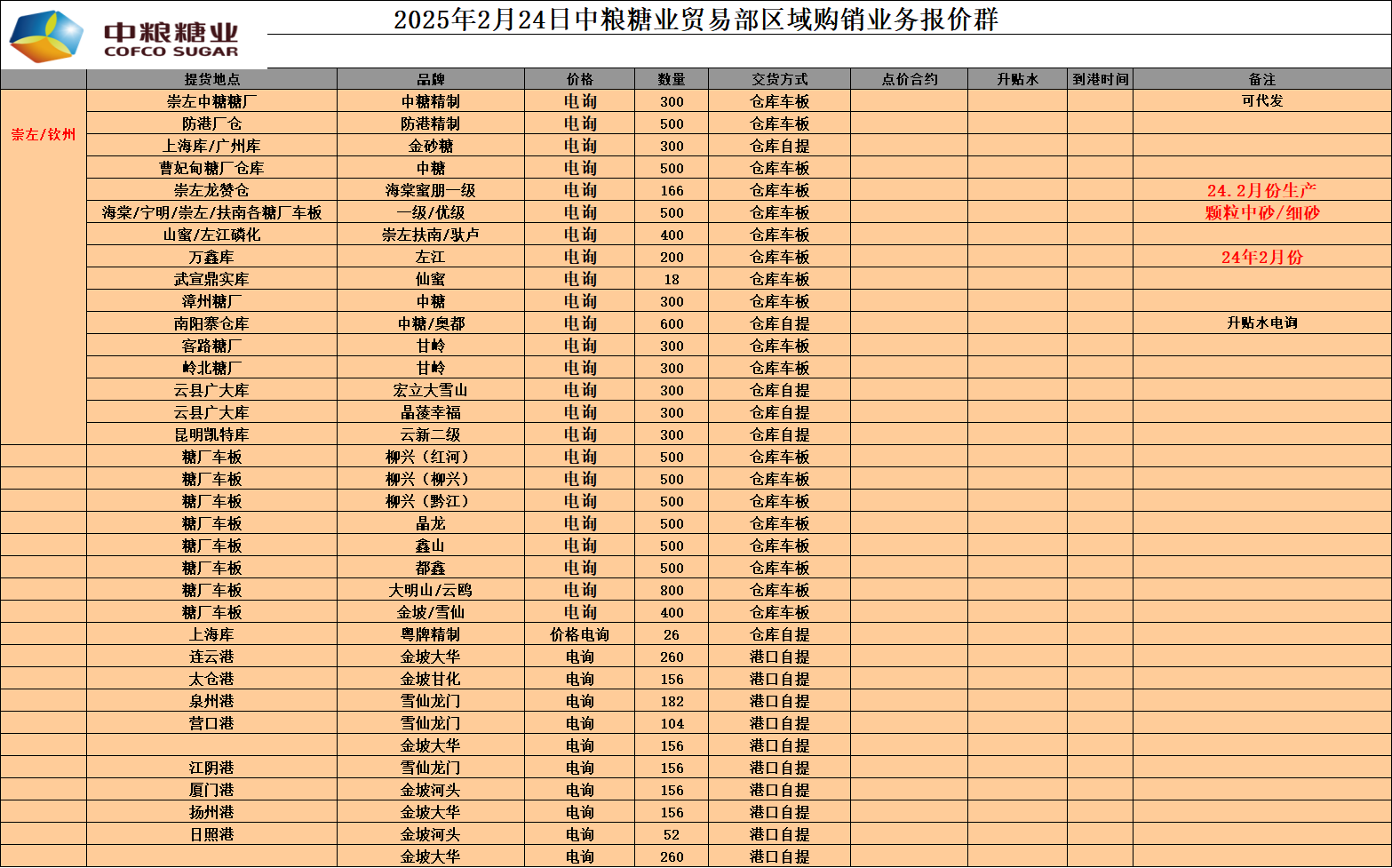Click the 备注 column header
The height and width of the screenshot is (868, 1392).
1261,79
